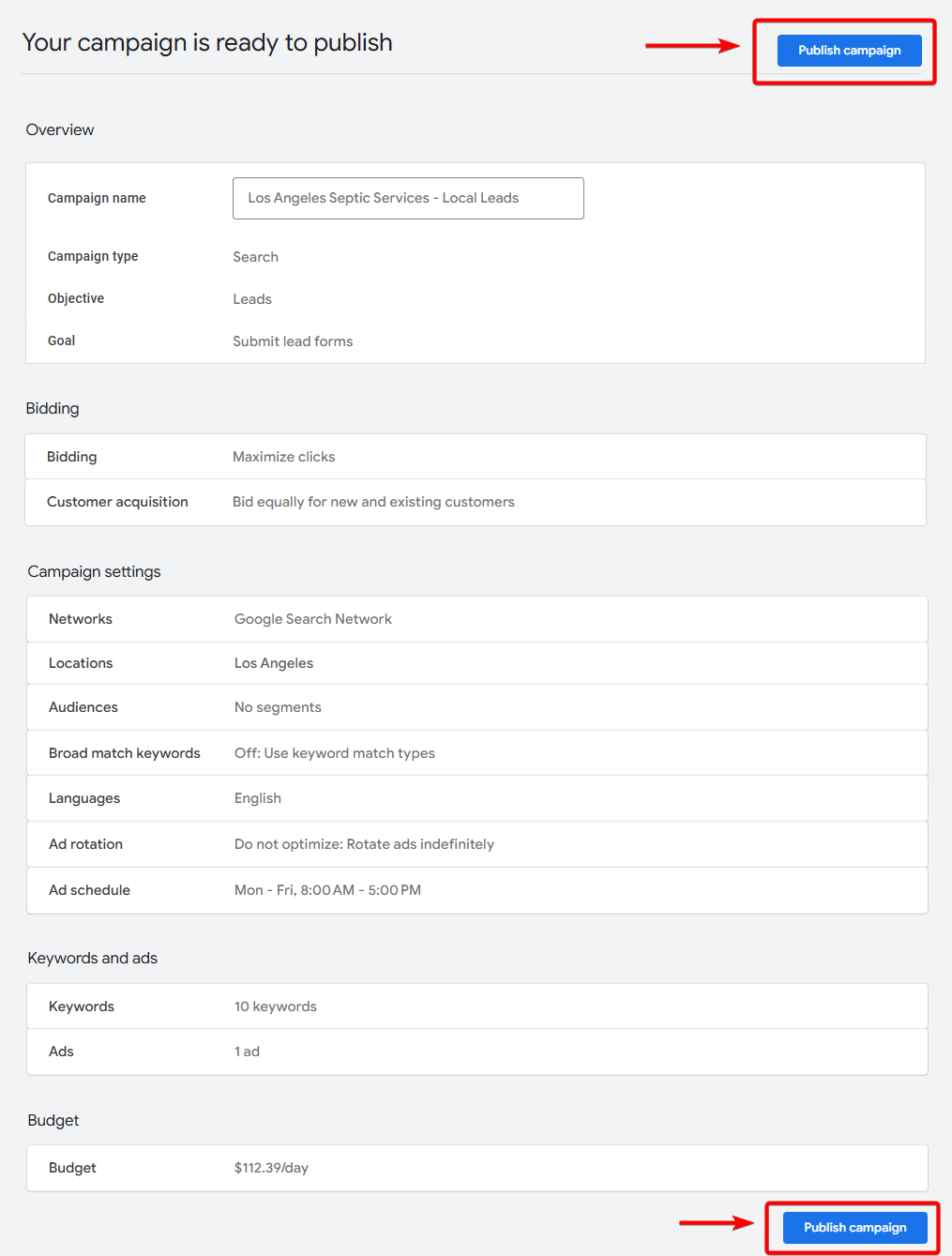Open the Ad rotation setting row

476,844
